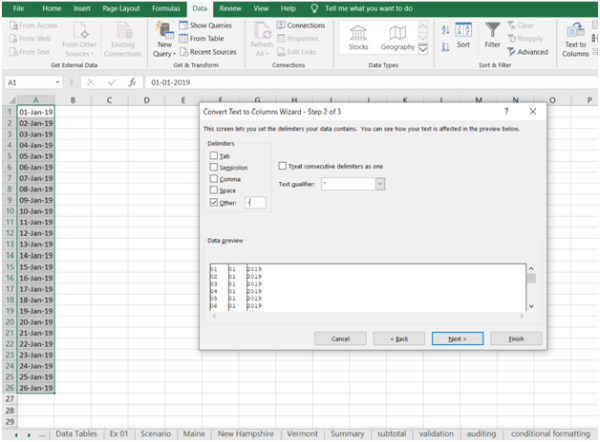Open the Text qualifier dropdown
This screenshot has width=600, height=442.
click(x=380, y=184)
